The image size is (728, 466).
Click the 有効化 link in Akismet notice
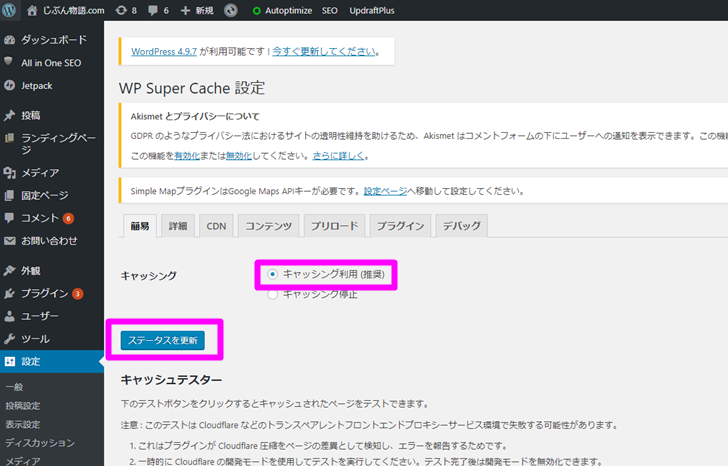click(x=187, y=156)
